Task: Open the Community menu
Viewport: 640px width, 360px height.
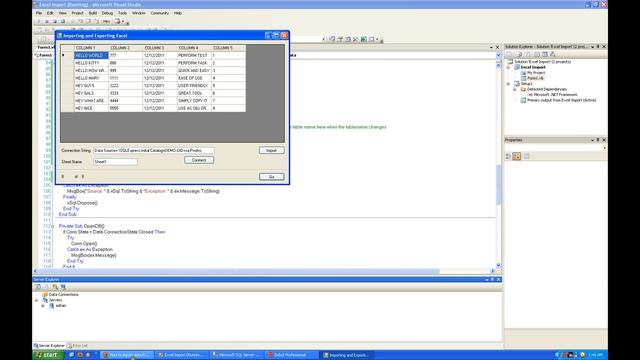Action: point(160,13)
